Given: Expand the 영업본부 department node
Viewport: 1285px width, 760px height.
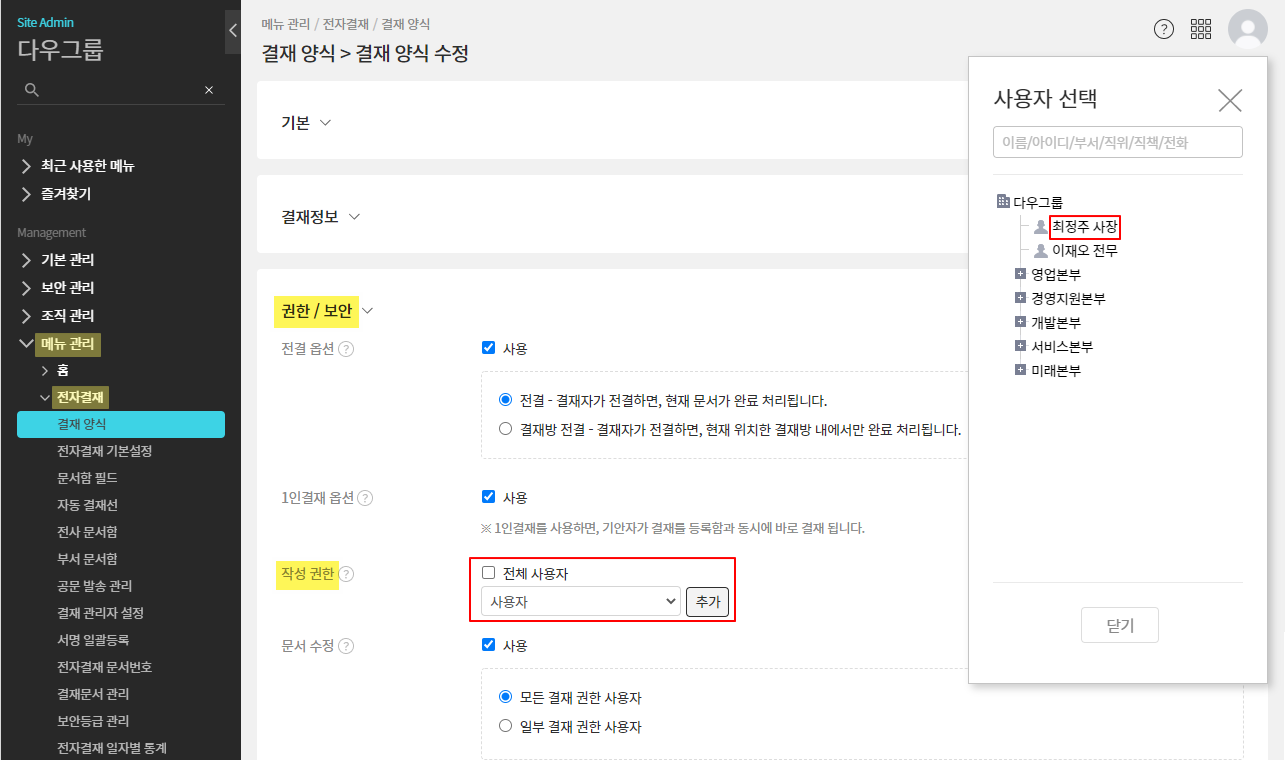Looking at the screenshot, I should pos(1020,274).
